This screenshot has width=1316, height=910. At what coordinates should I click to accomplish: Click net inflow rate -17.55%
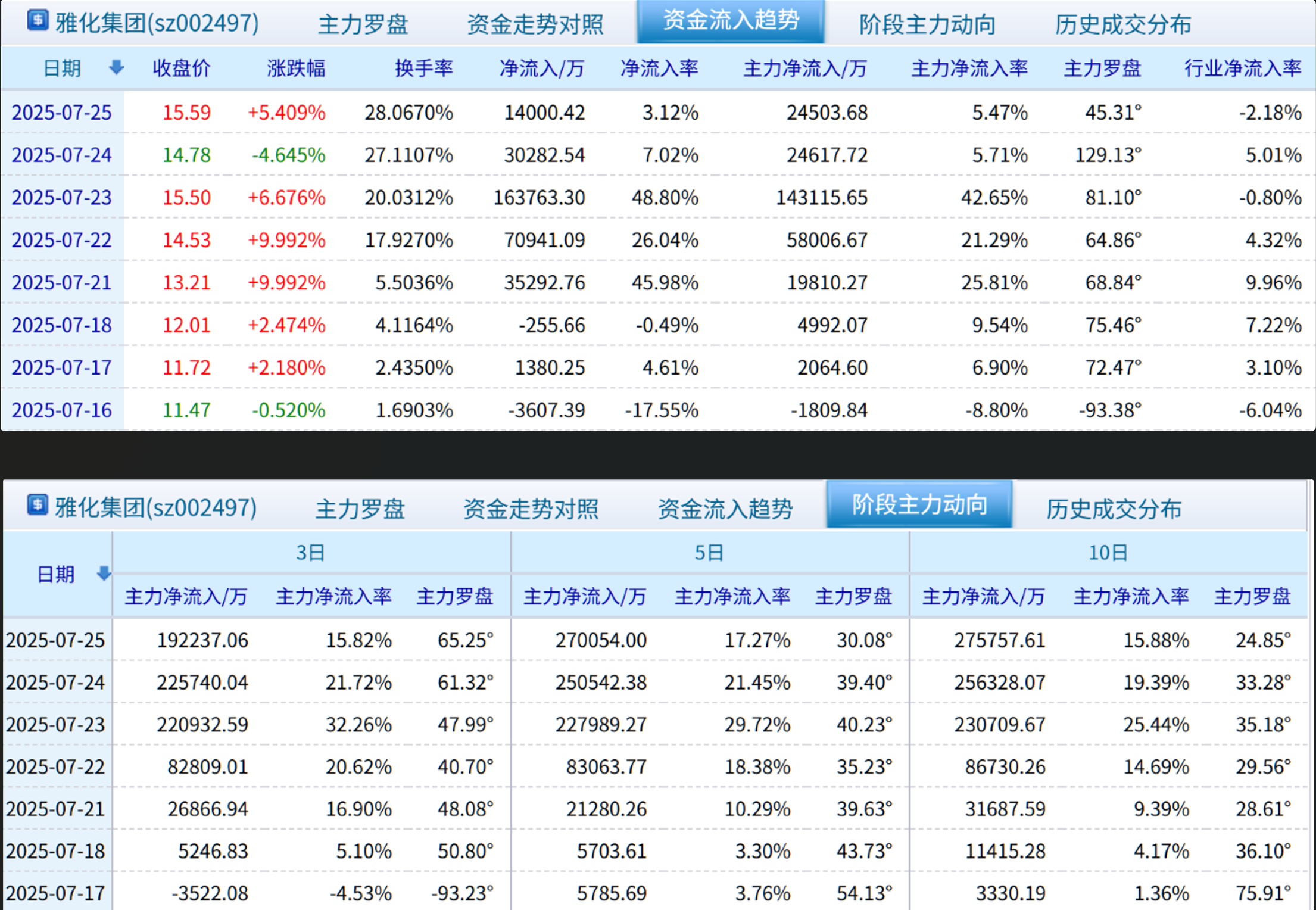click(661, 410)
